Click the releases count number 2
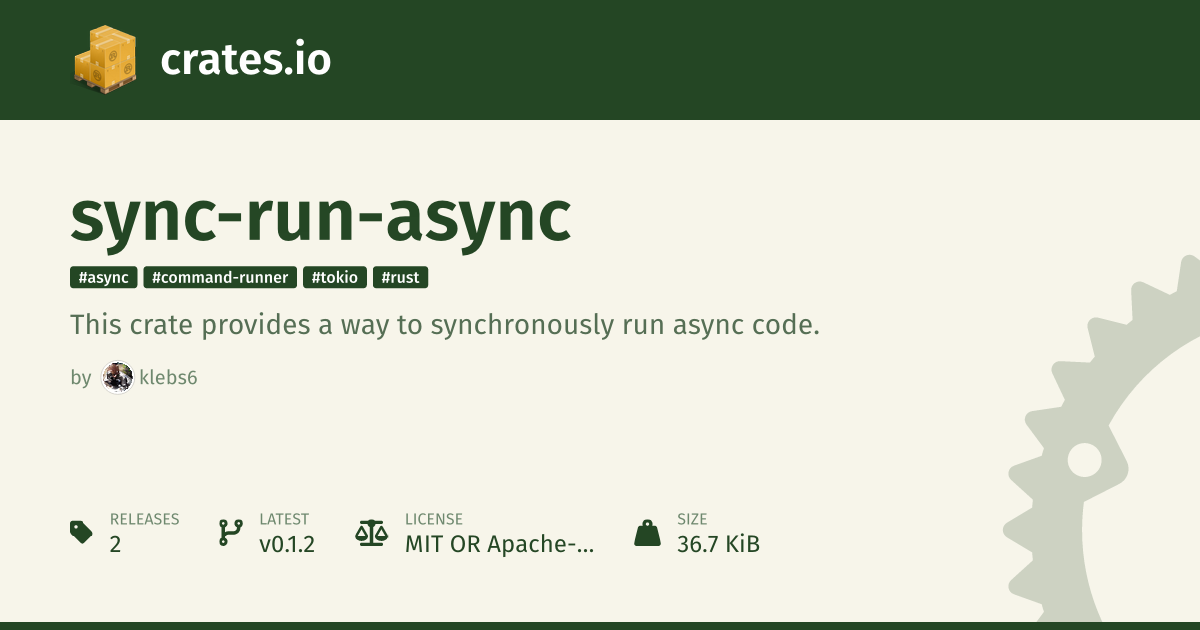This screenshot has height=630, width=1200. [116, 545]
